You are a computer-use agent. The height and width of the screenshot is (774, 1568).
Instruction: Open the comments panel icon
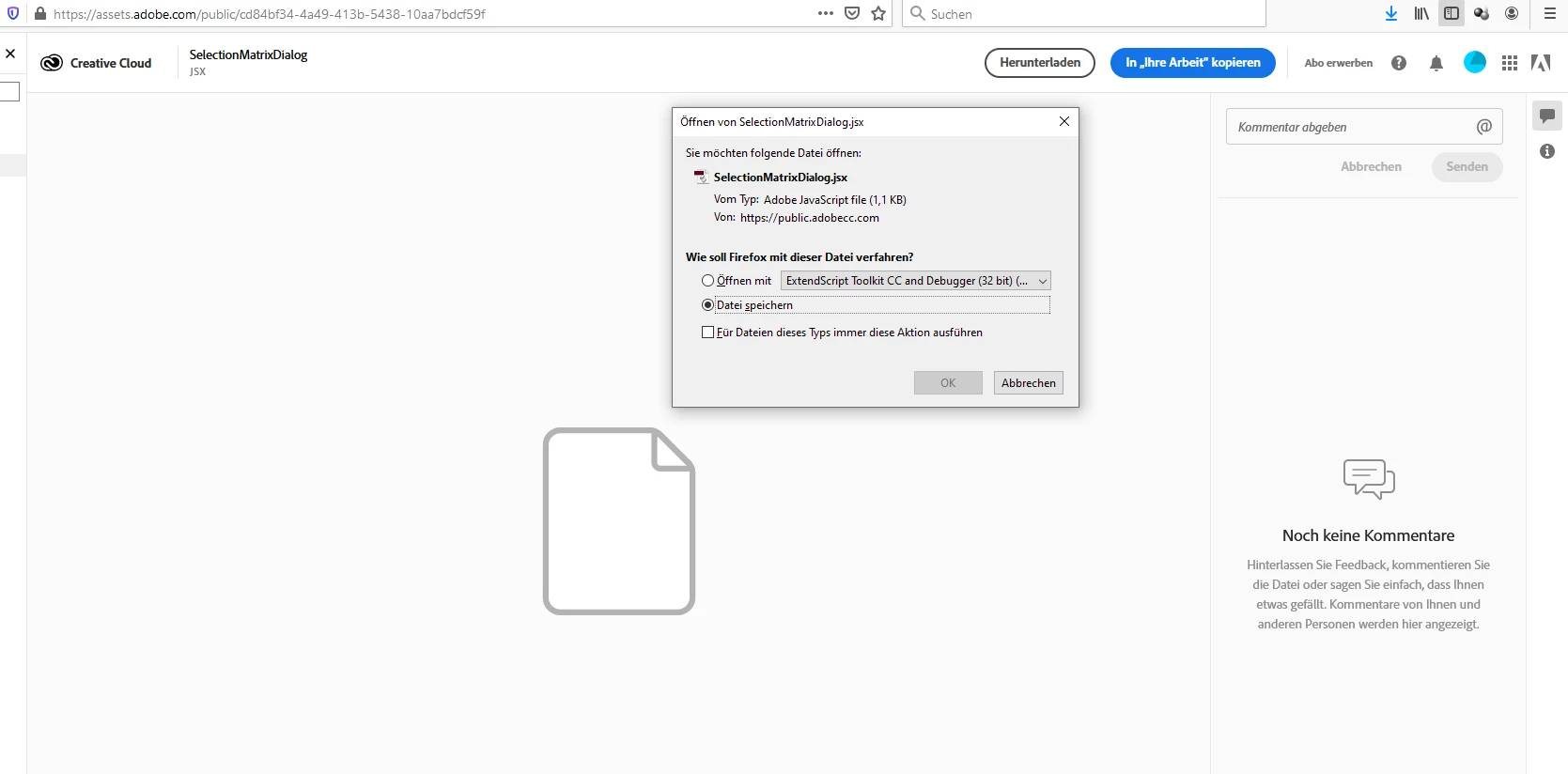(1547, 116)
